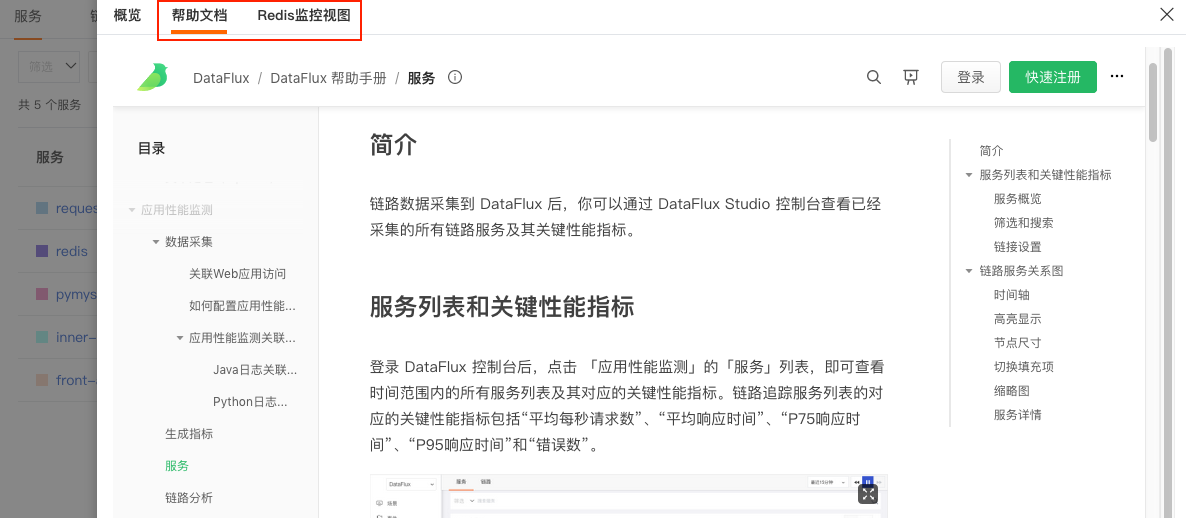Click the help document vertical scrollbar
Screen dimensions: 1186x518
click(x=1153, y=102)
